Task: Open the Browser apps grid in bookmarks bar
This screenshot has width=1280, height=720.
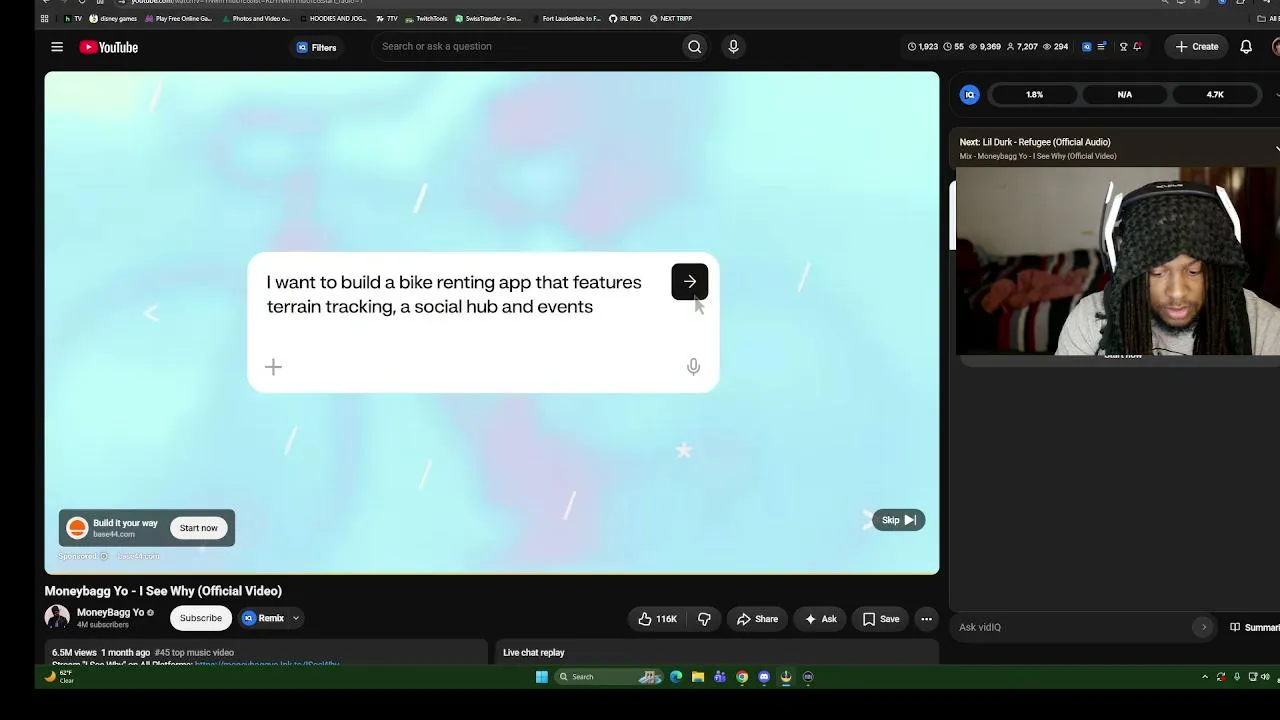Action: (x=44, y=18)
